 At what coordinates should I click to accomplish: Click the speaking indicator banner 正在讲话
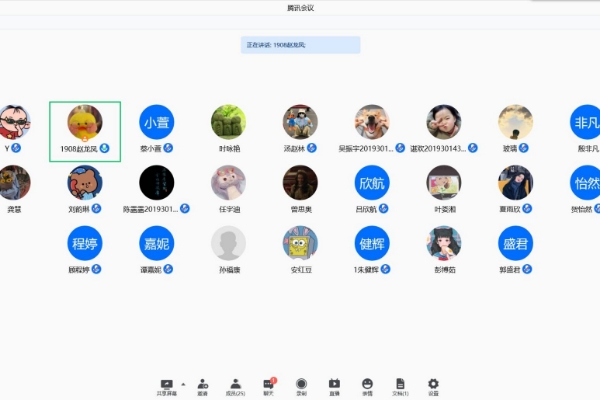click(x=300, y=45)
